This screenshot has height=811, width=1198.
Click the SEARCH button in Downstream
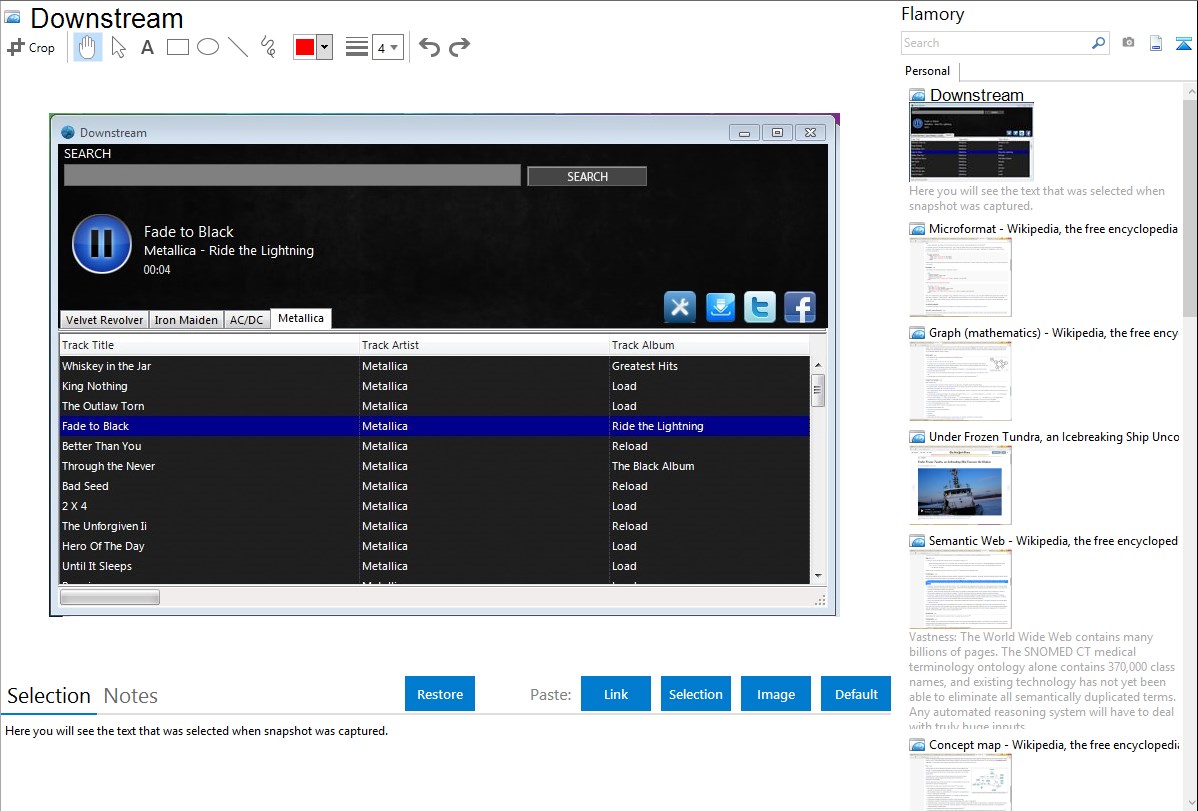(587, 177)
